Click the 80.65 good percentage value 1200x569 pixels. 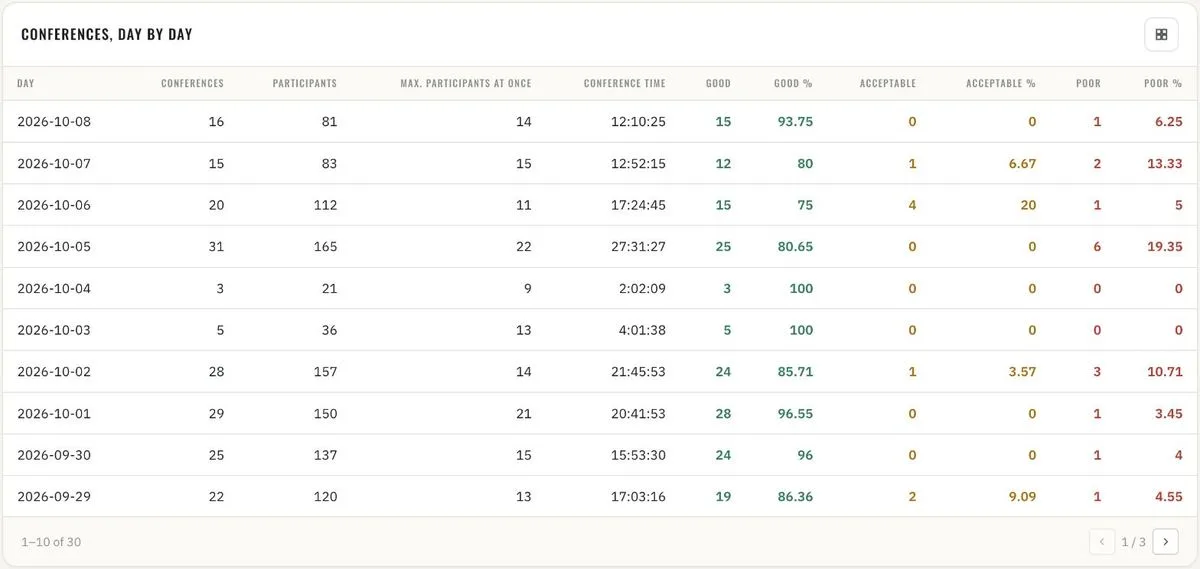pos(795,247)
